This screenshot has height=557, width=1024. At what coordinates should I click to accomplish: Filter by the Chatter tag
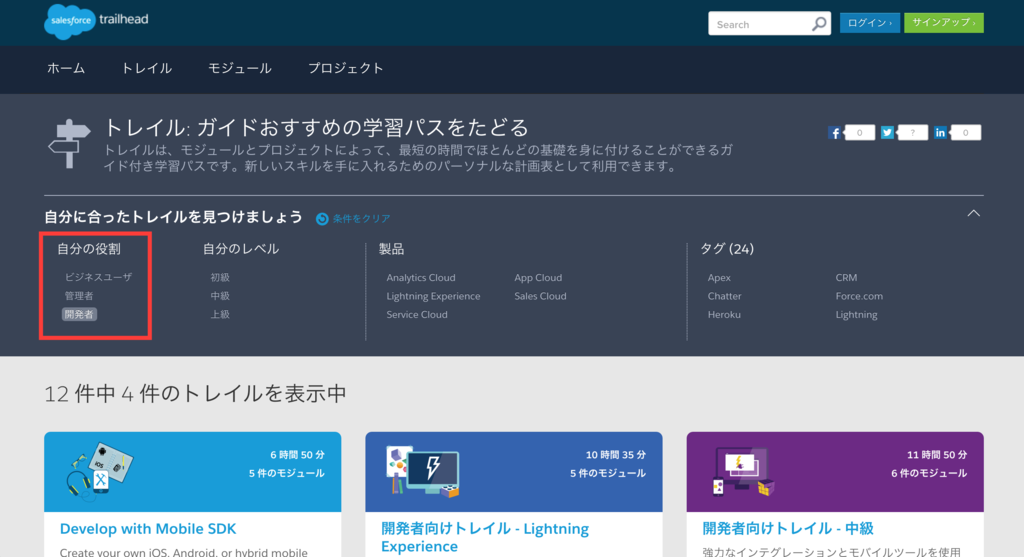724,296
